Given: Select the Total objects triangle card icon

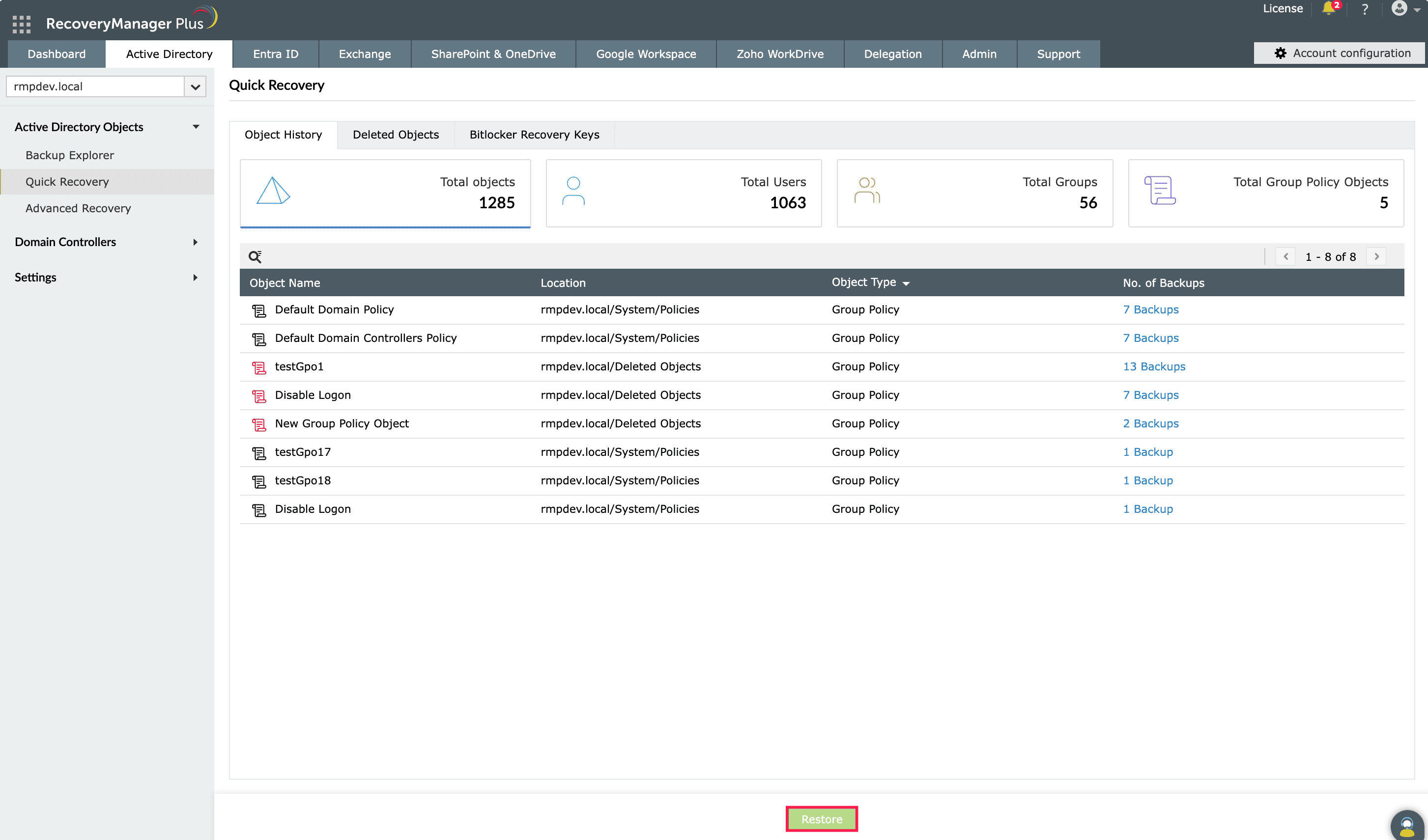Looking at the screenshot, I should (273, 192).
